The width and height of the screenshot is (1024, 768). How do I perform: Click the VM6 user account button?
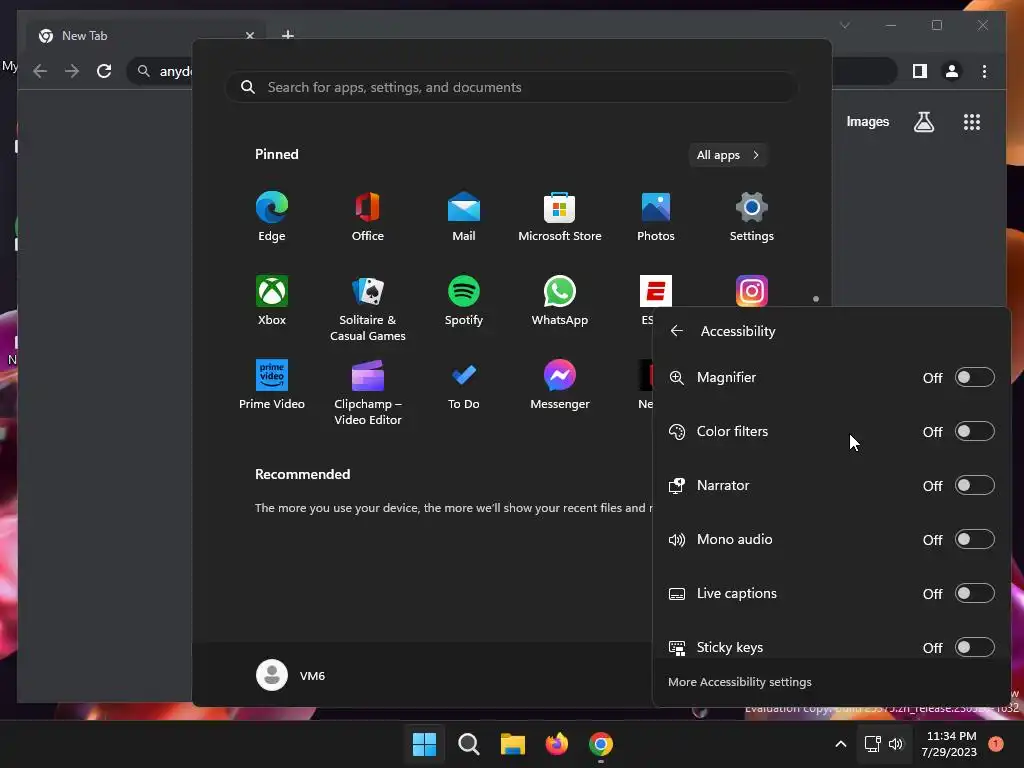point(291,675)
